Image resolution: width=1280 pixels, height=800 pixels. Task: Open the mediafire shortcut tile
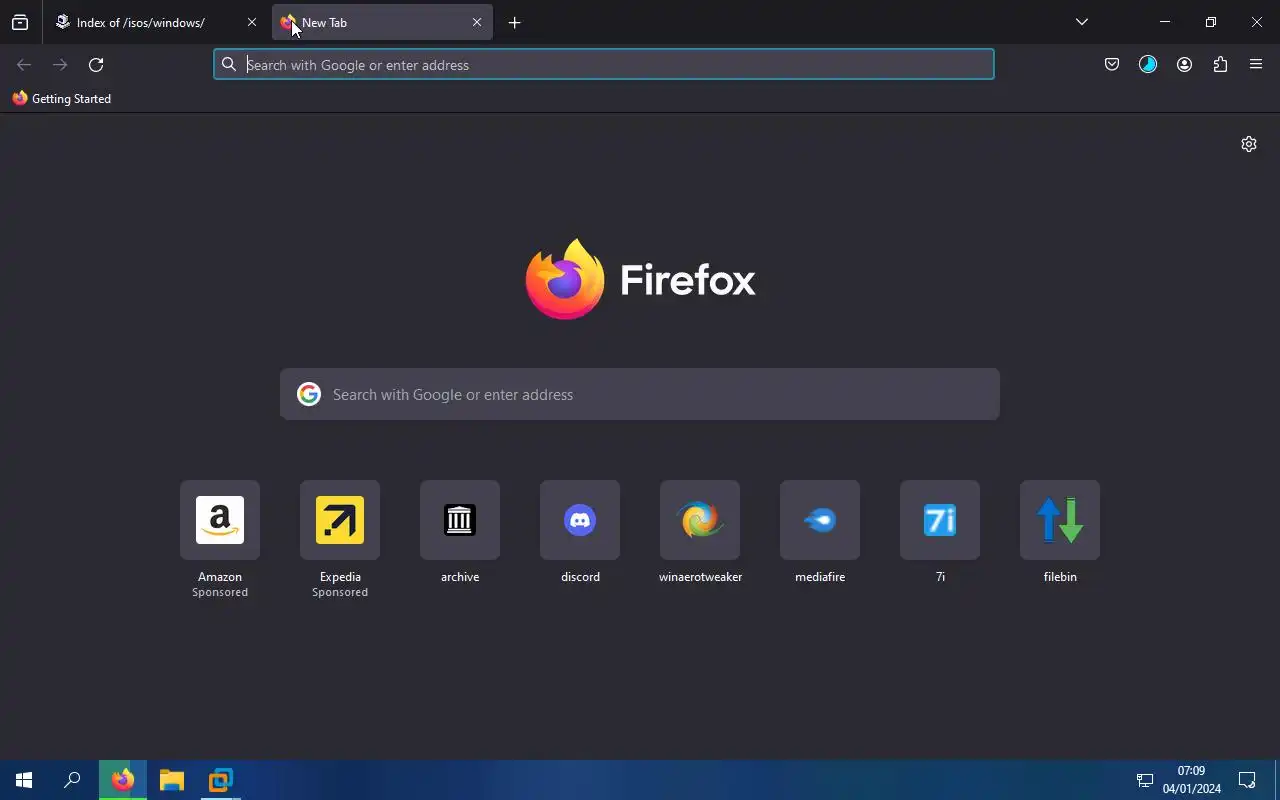pos(820,520)
